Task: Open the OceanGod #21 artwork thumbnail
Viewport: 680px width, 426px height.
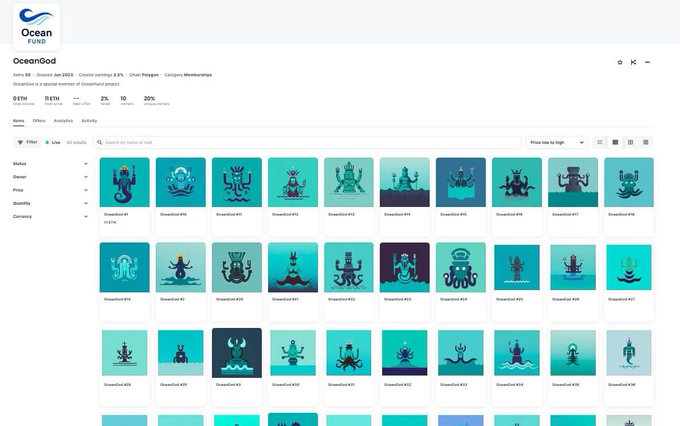Action: coord(293,267)
